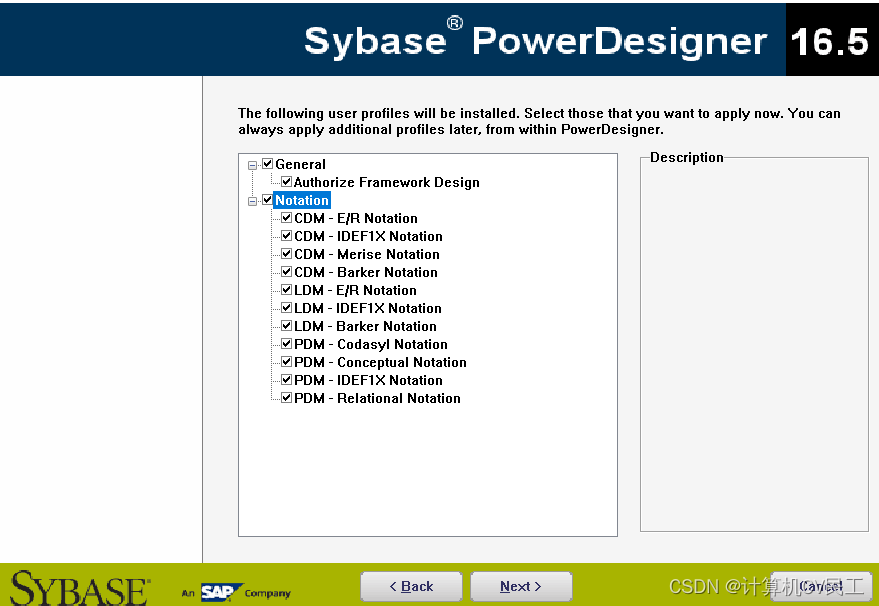Select PDM - Relational Notation text
This screenshot has height=606, width=879.
pyautogui.click(x=377, y=398)
